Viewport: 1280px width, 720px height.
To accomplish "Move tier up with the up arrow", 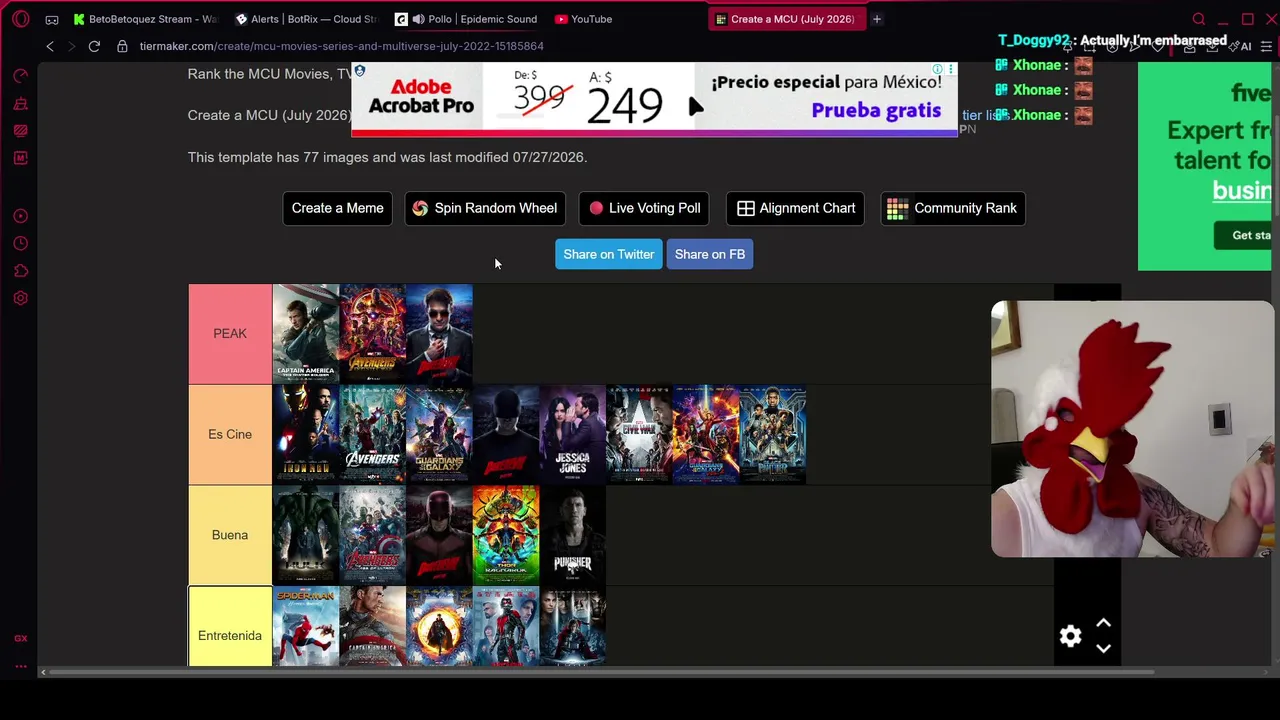I will (1104, 624).
